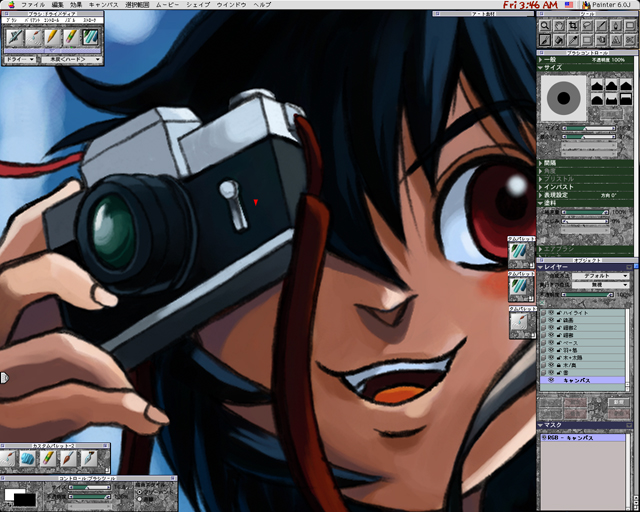The height and width of the screenshot is (512, 640).
Task: Click the layer opacity slider in レイヤー section
Action: pos(588,294)
